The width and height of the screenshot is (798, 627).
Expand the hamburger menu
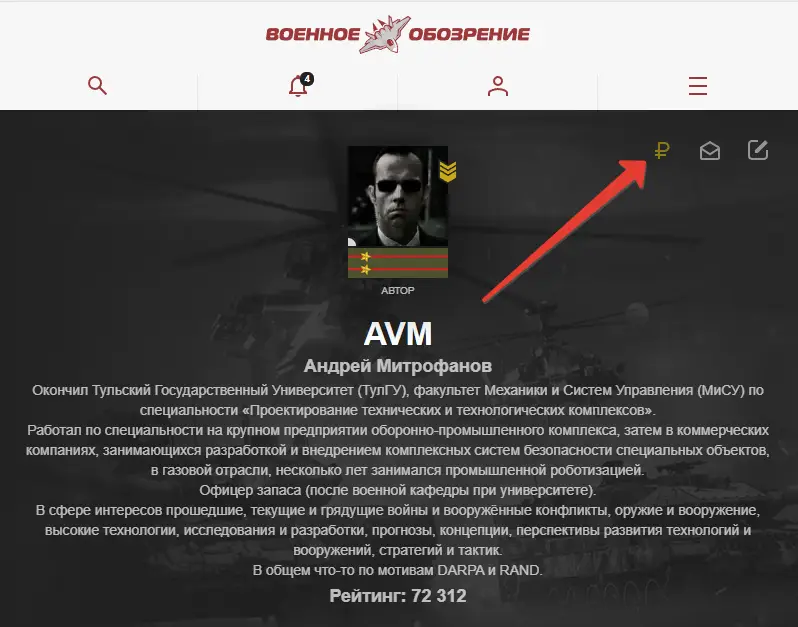click(698, 86)
